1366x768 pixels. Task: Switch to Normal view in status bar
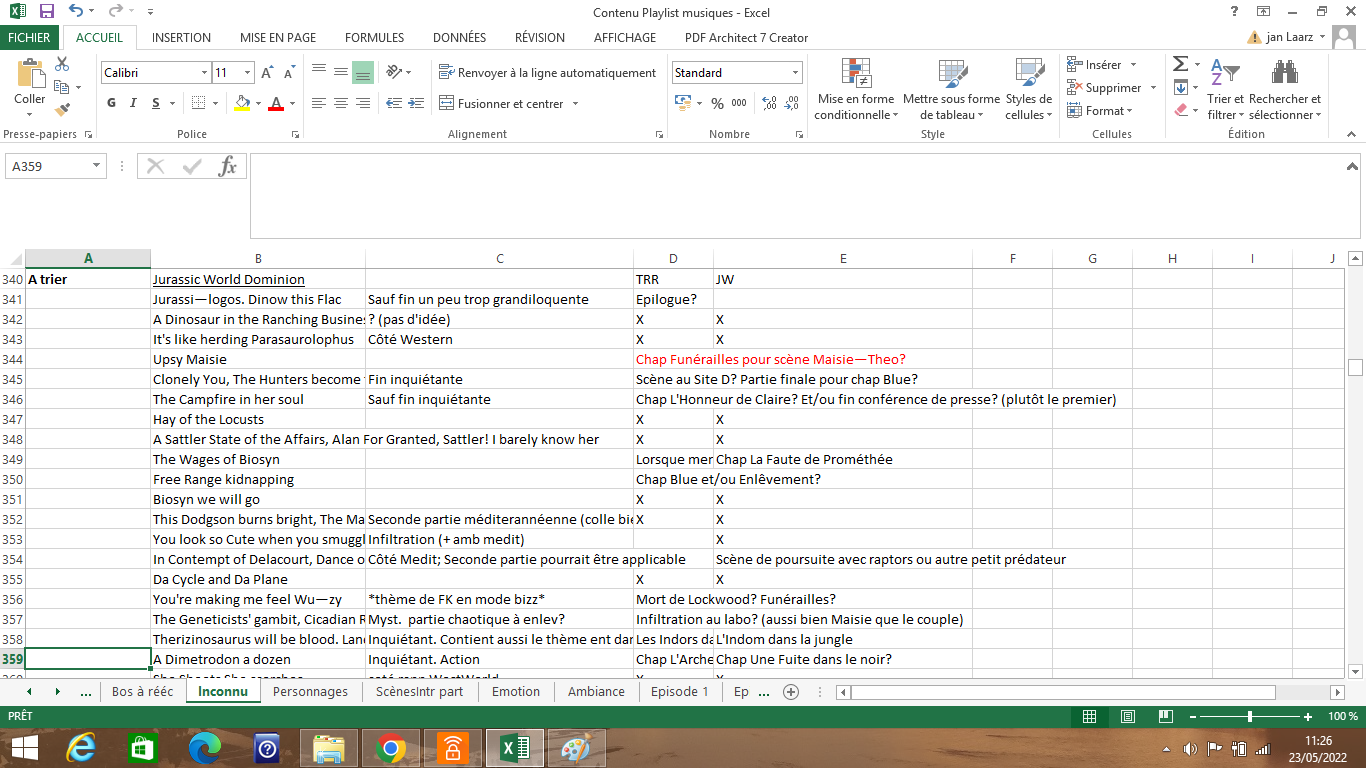[x=1089, y=717]
